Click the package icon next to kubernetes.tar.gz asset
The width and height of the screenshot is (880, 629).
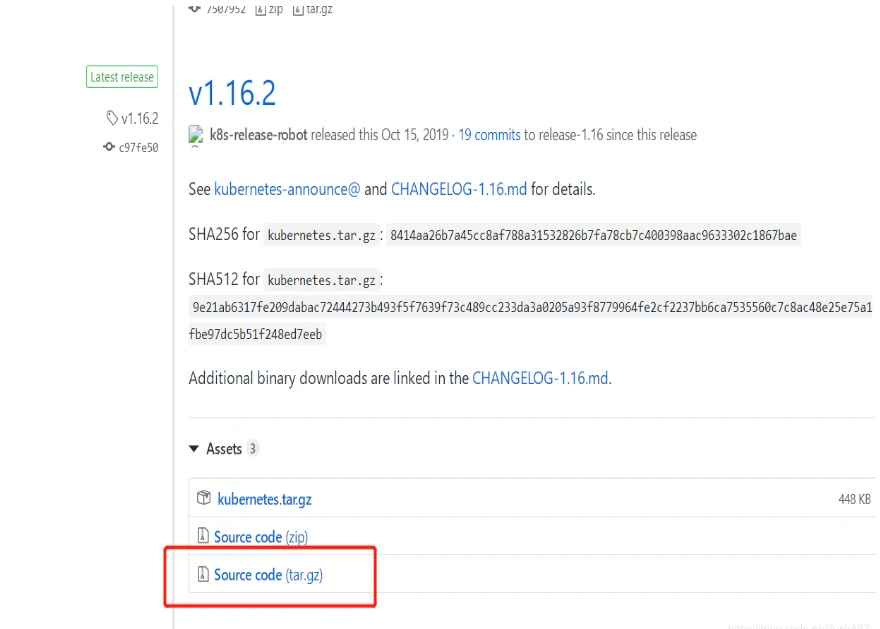pyautogui.click(x=204, y=498)
